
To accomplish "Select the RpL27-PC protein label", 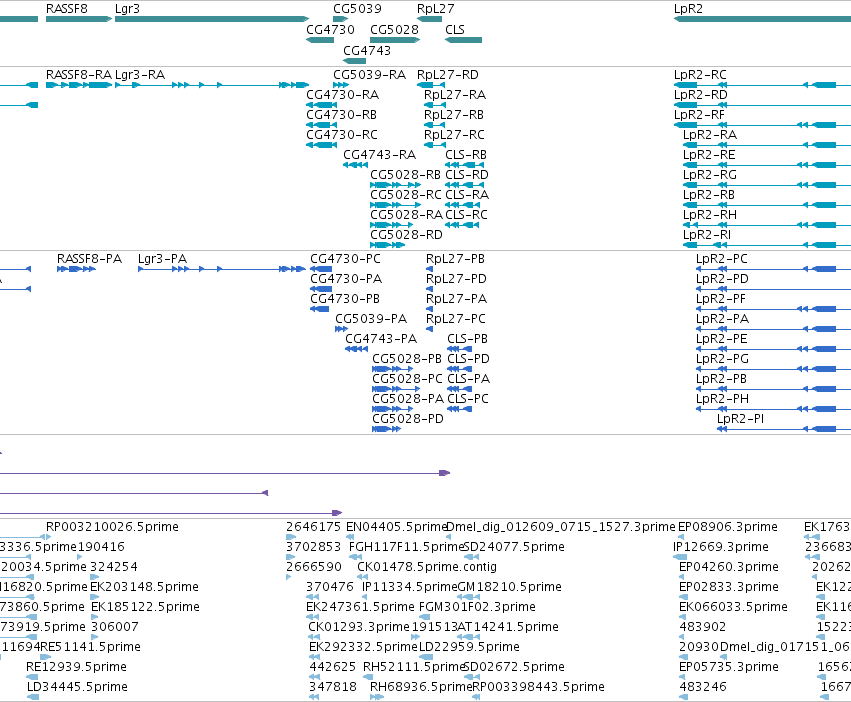I will (x=456, y=319).
